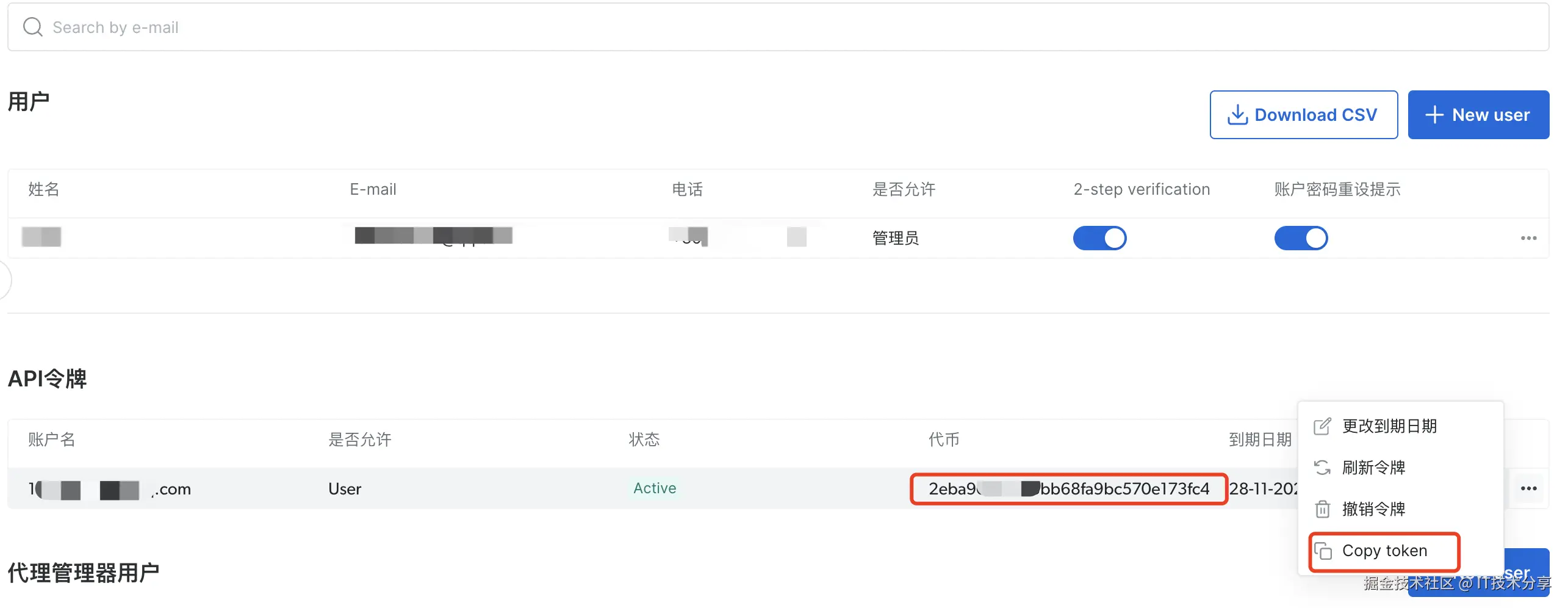Click the 电话 column header
1568x608 pixels.
(687, 189)
